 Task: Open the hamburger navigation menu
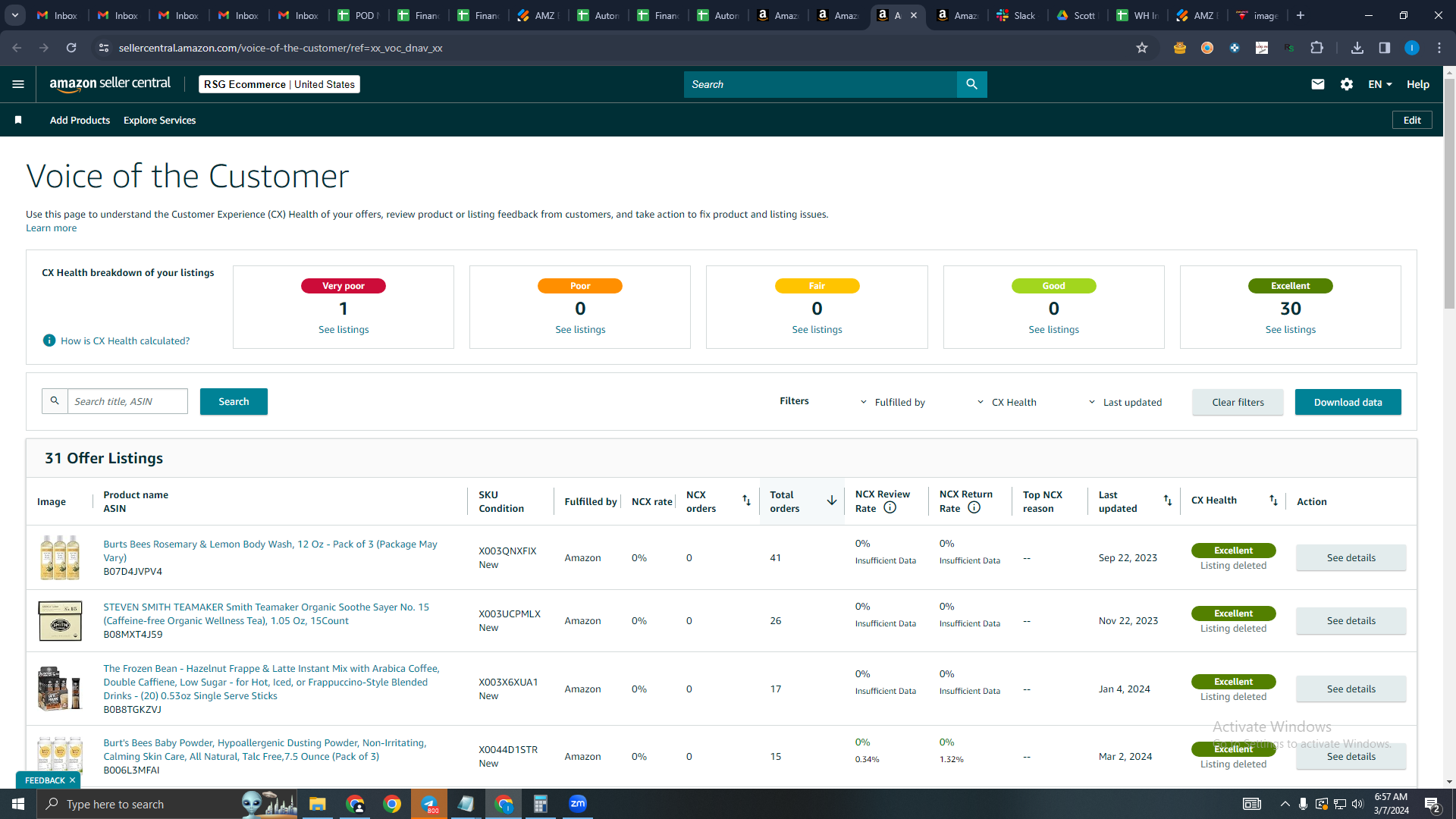18,84
